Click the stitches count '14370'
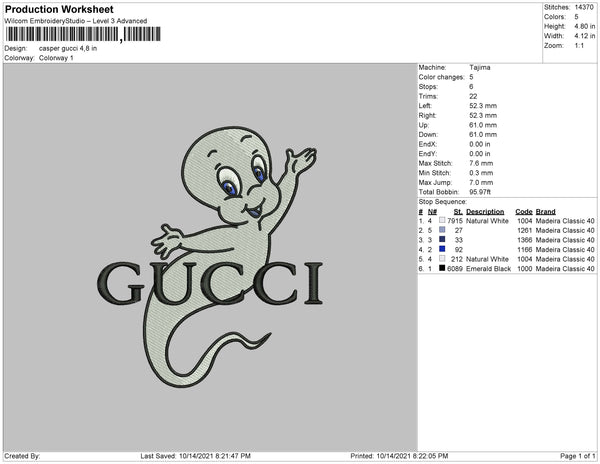Image resolution: width=600 pixels, height=464 pixels. pyautogui.click(x=584, y=7)
